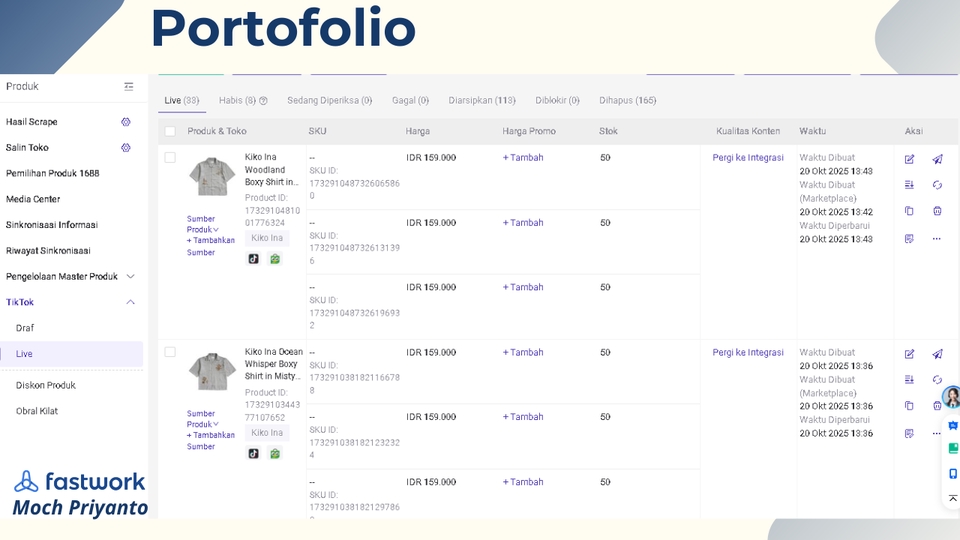Expand Sumber Produk for Ocean Whisper shirt
Image resolution: width=960 pixels, height=540 pixels.
pyautogui.click(x=202, y=419)
